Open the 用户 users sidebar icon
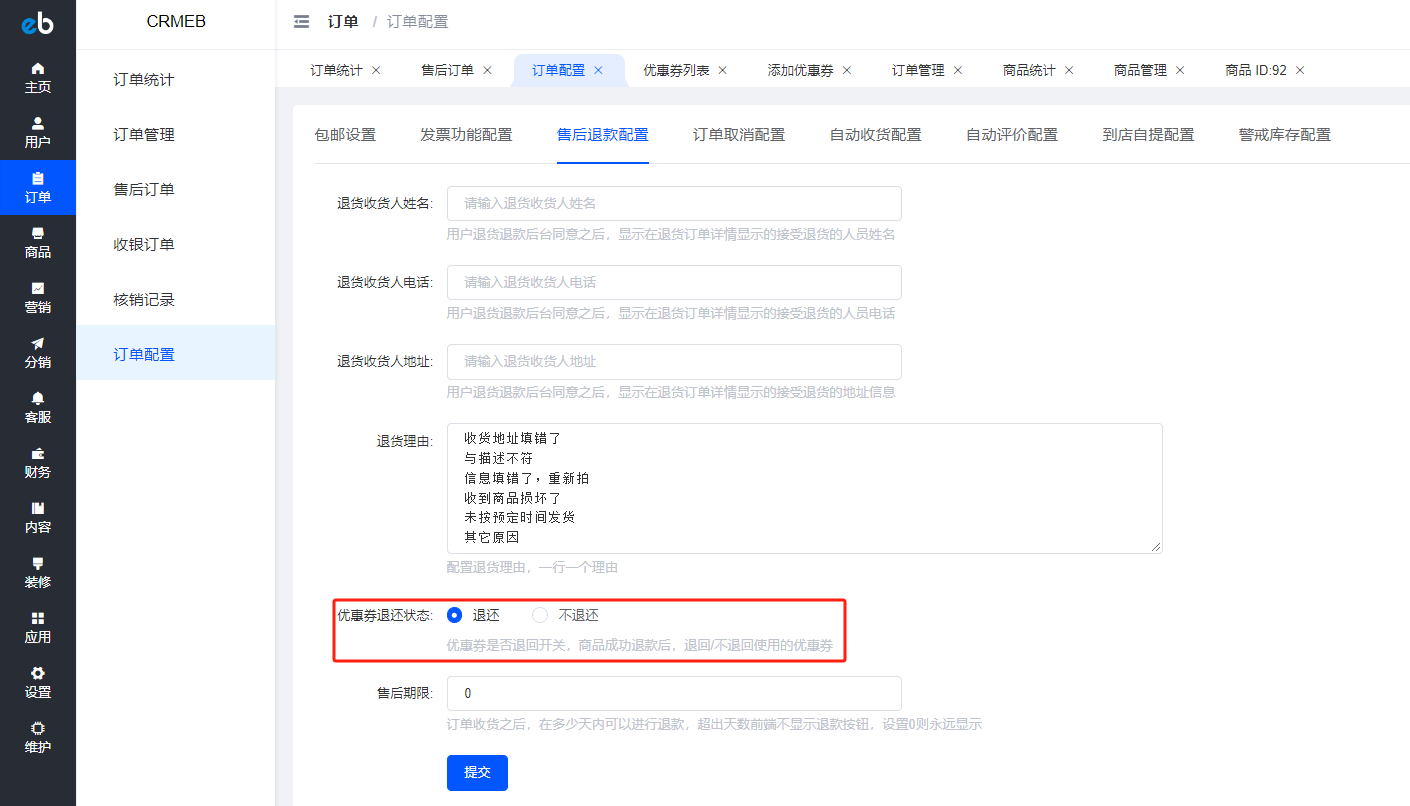 (38, 133)
